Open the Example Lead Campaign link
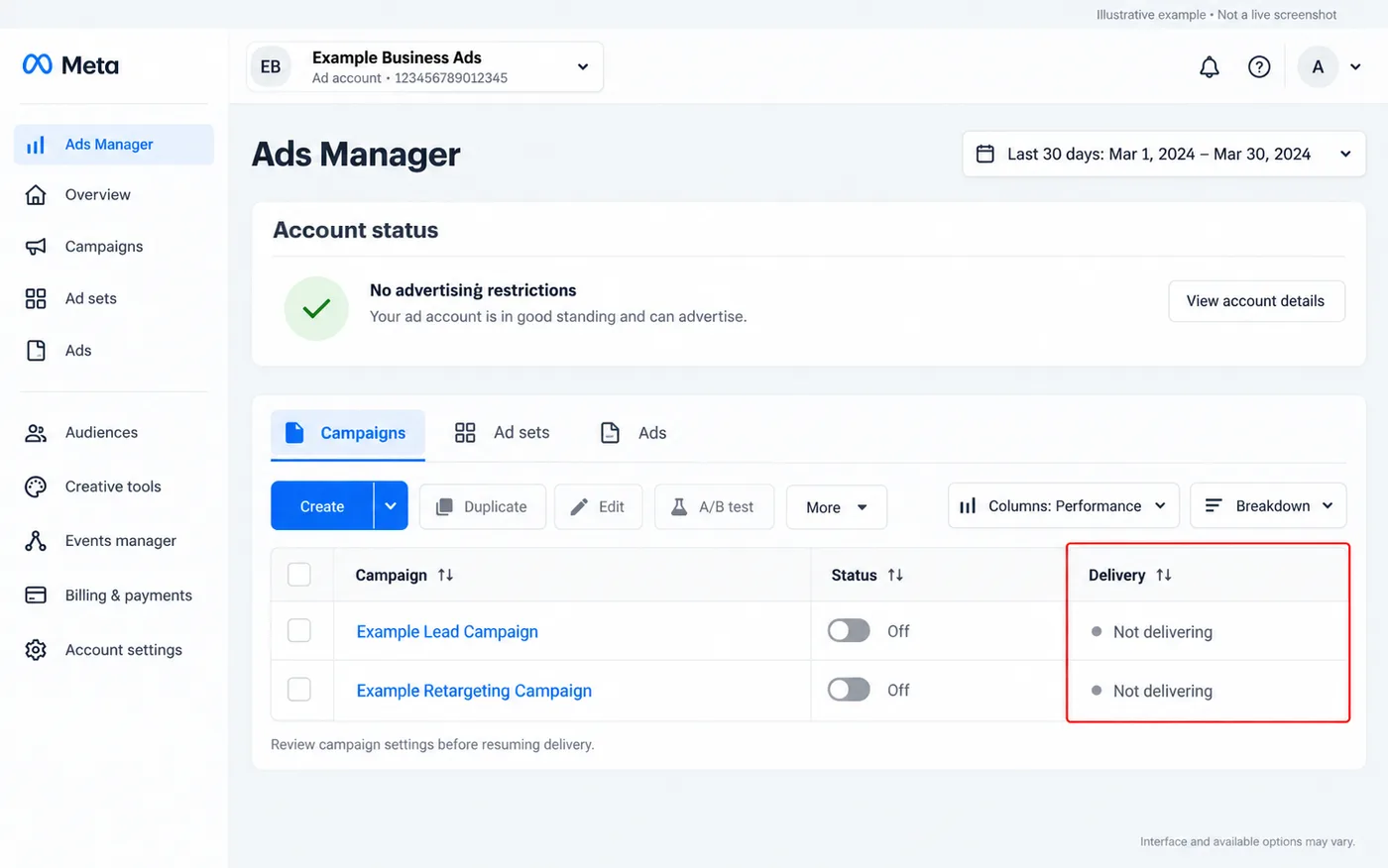Image resolution: width=1388 pixels, height=868 pixels. coord(447,632)
